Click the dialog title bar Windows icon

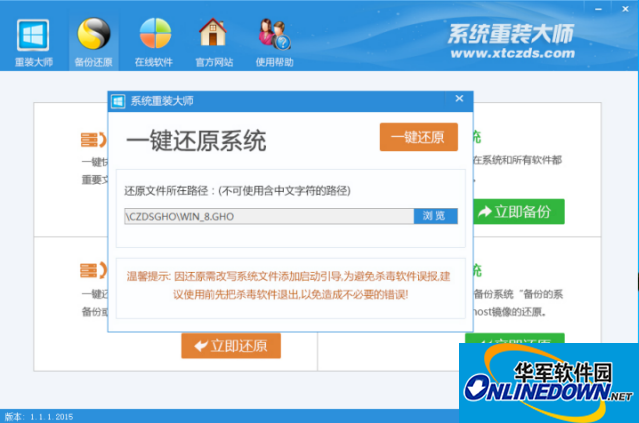pos(118,101)
